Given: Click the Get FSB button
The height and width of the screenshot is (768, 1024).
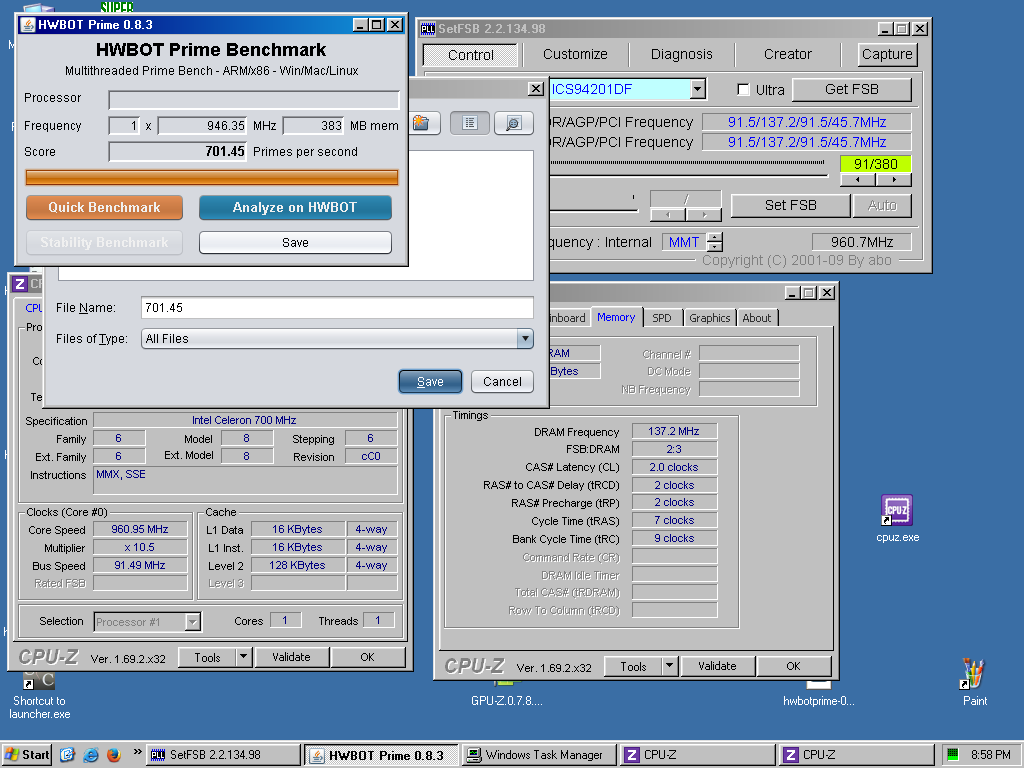Looking at the screenshot, I should click(x=852, y=89).
